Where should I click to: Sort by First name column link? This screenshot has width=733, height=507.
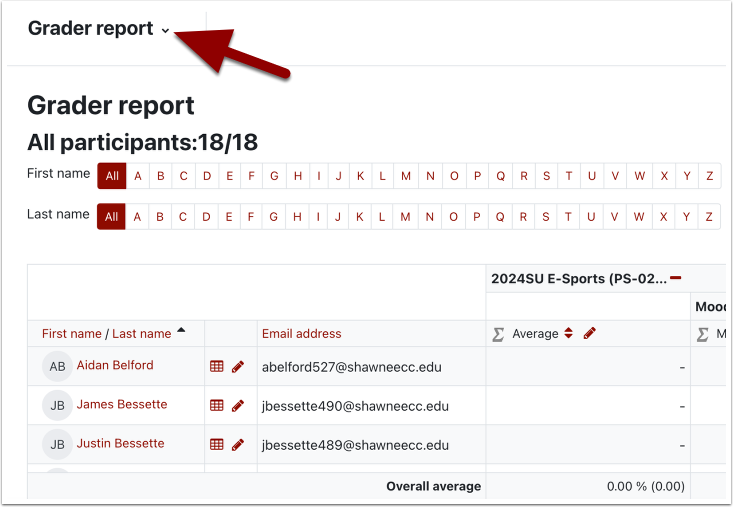71,334
